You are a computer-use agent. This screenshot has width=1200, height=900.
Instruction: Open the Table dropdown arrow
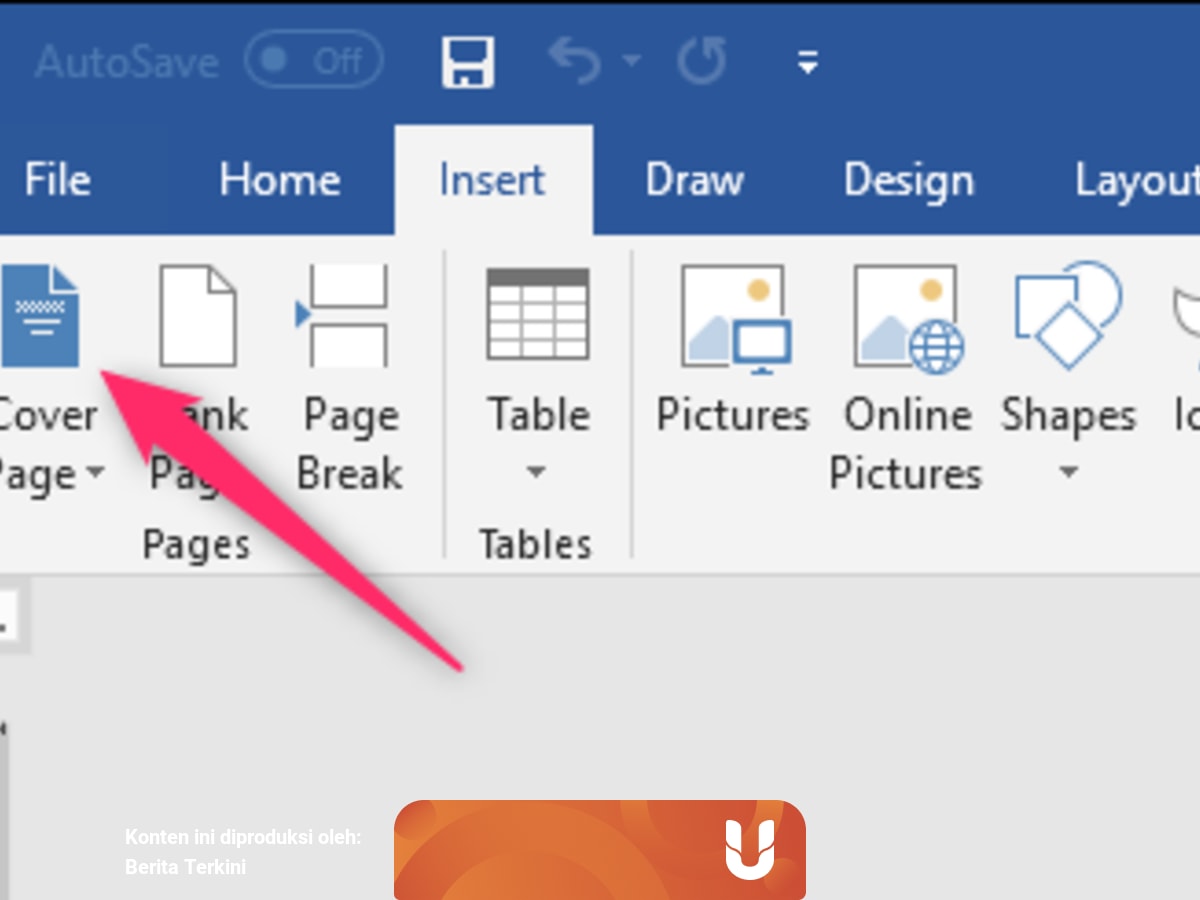point(536,473)
